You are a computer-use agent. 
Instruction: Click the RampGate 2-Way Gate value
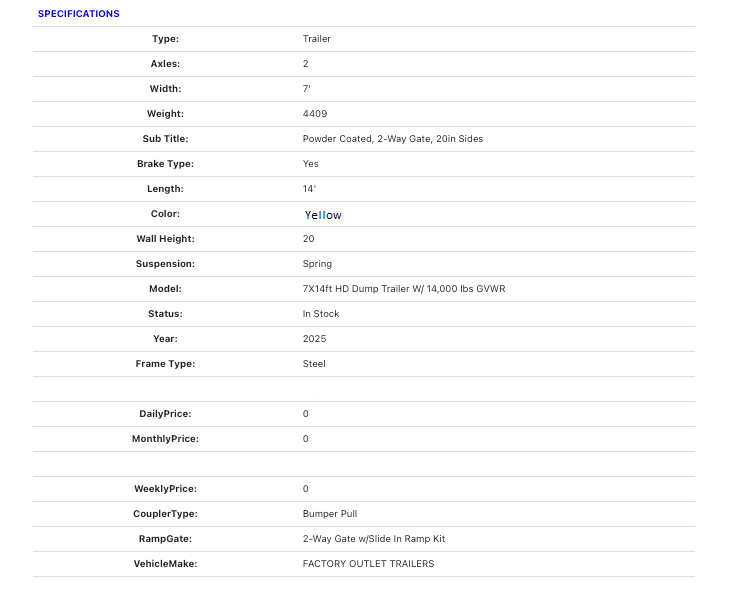pyautogui.click(x=373, y=539)
